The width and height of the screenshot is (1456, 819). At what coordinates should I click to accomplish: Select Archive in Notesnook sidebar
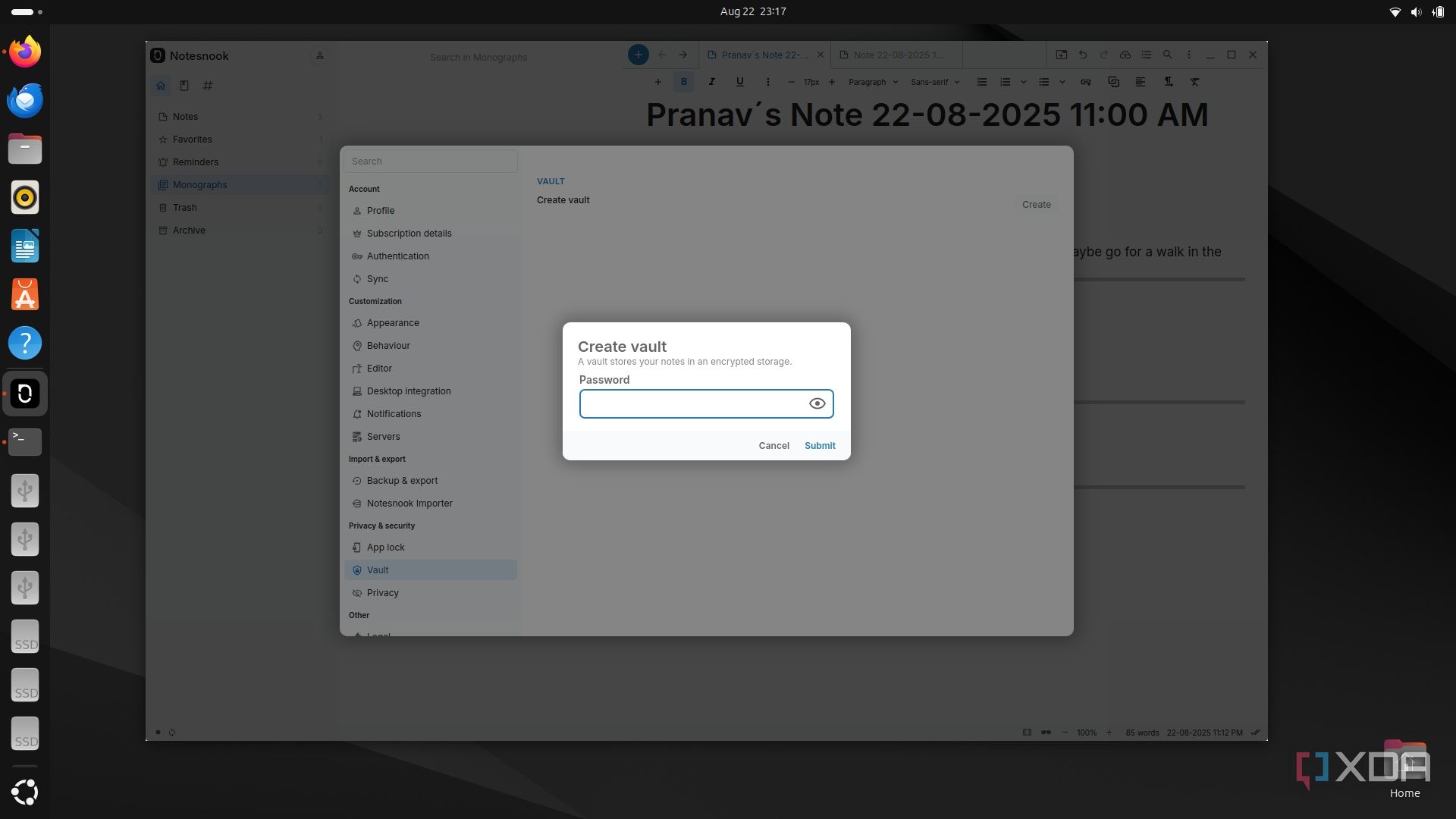point(240,231)
